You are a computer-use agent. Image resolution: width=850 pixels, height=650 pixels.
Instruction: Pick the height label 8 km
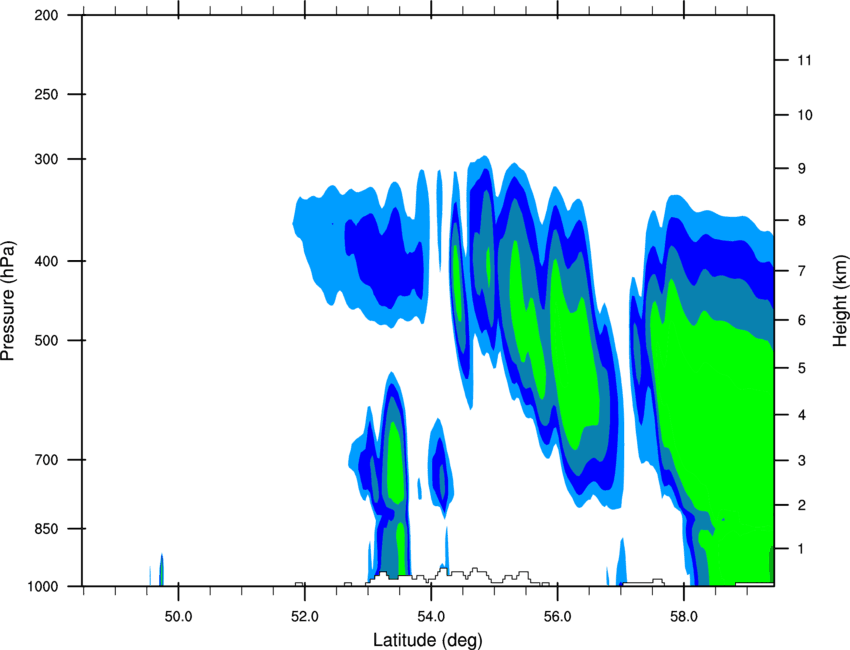pyautogui.click(x=802, y=221)
